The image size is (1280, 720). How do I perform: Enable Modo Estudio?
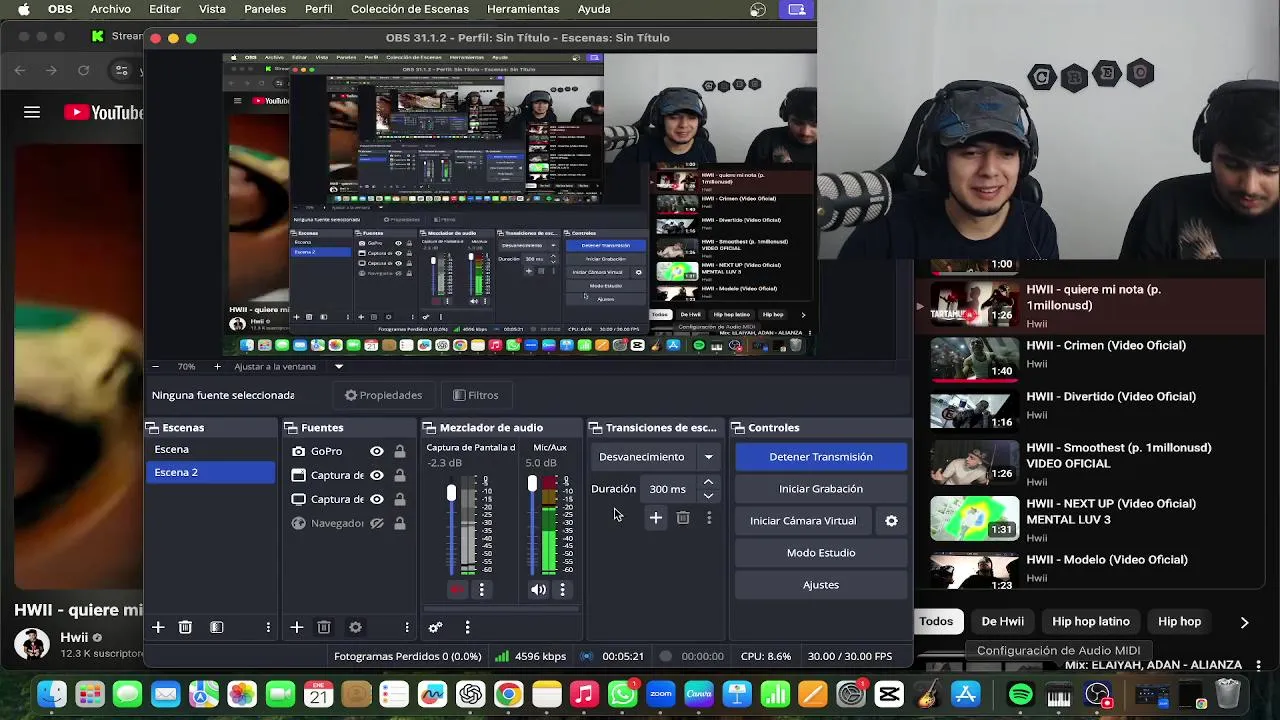(x=821, y=553)
